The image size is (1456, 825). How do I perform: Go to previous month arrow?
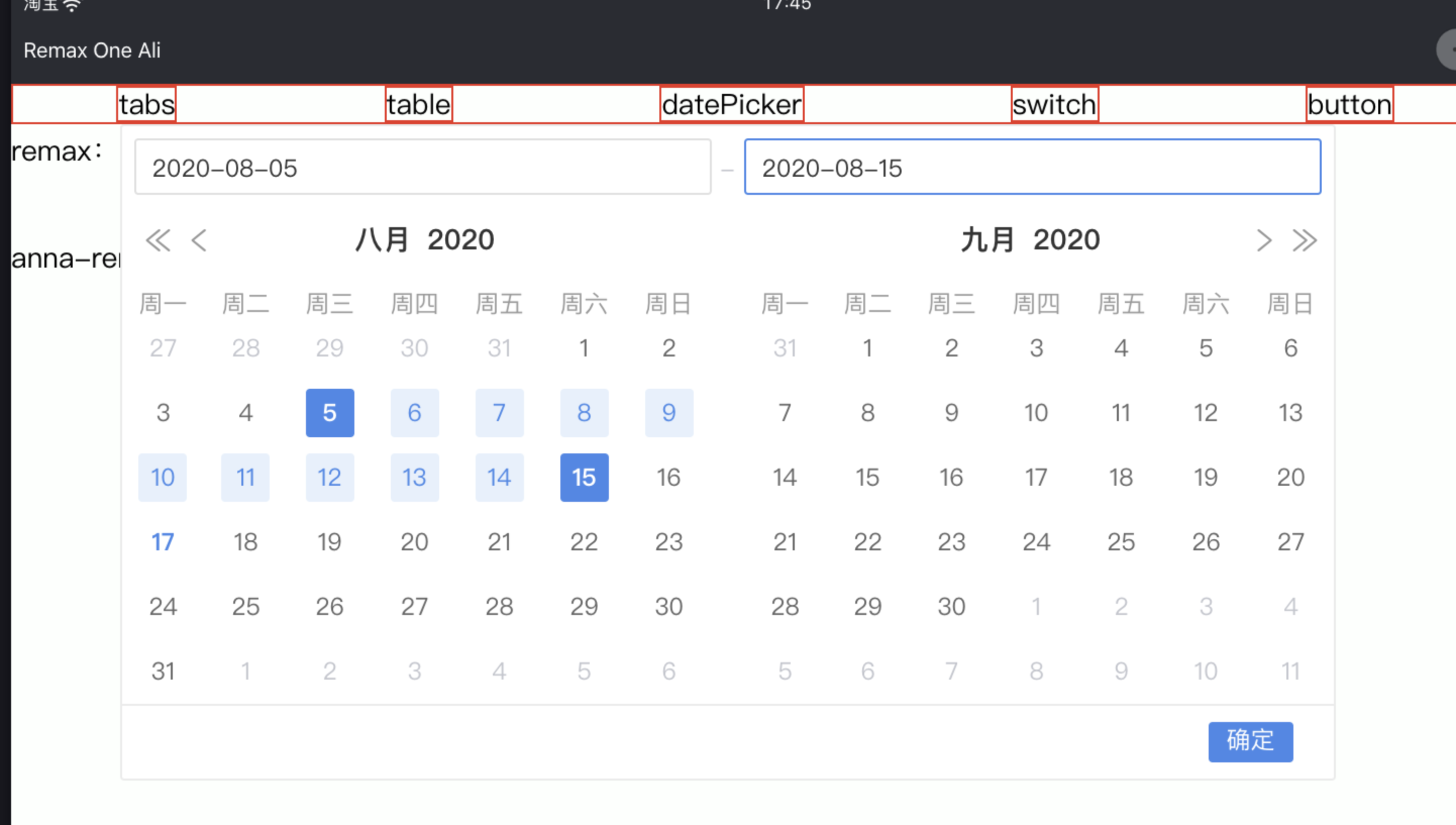tap(199, 240)
